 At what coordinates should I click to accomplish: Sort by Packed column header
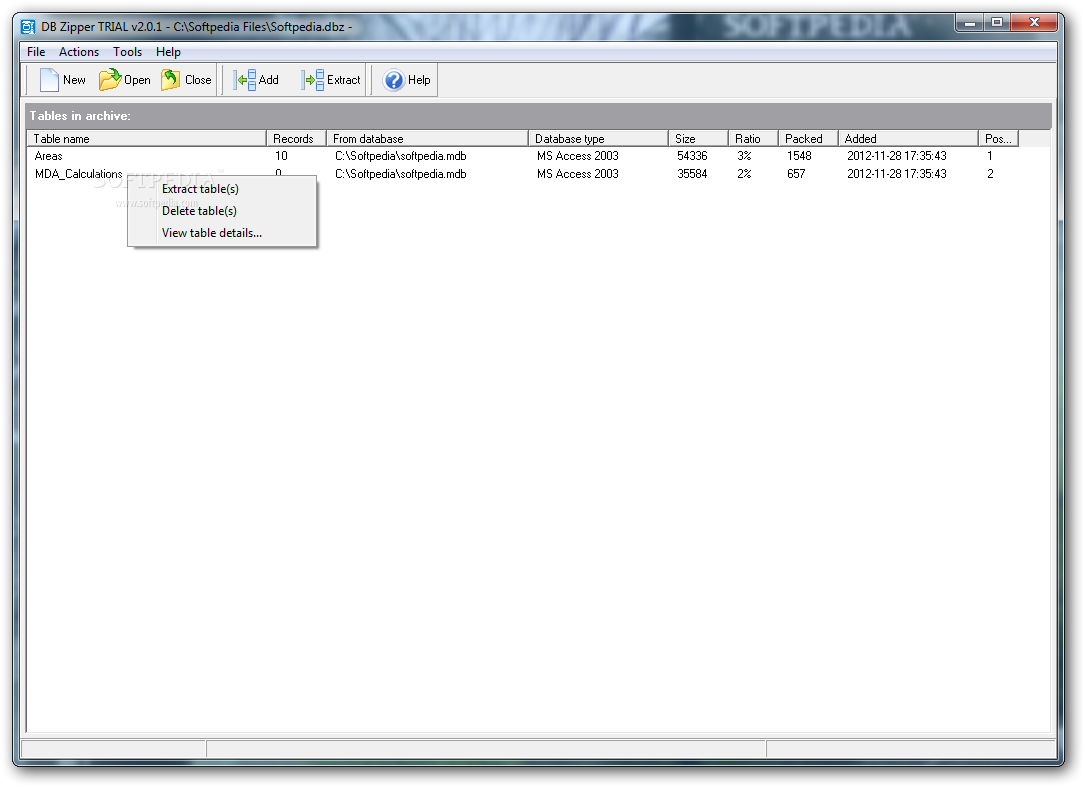point(808,138)
